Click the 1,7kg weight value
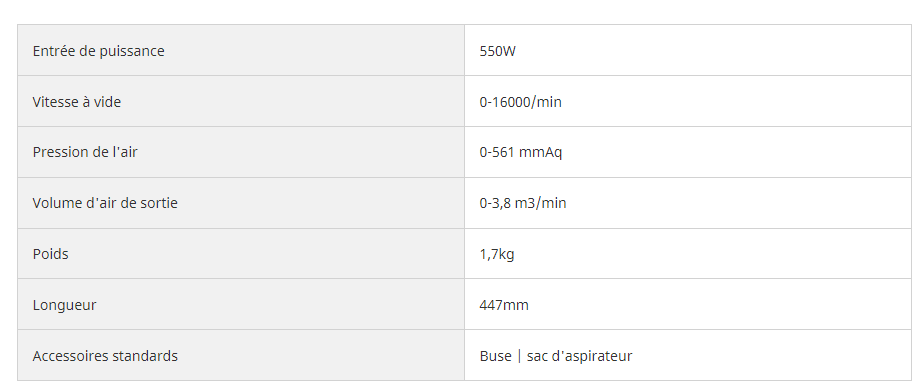This screenshot has width=921, height=392. coord(497,254)
